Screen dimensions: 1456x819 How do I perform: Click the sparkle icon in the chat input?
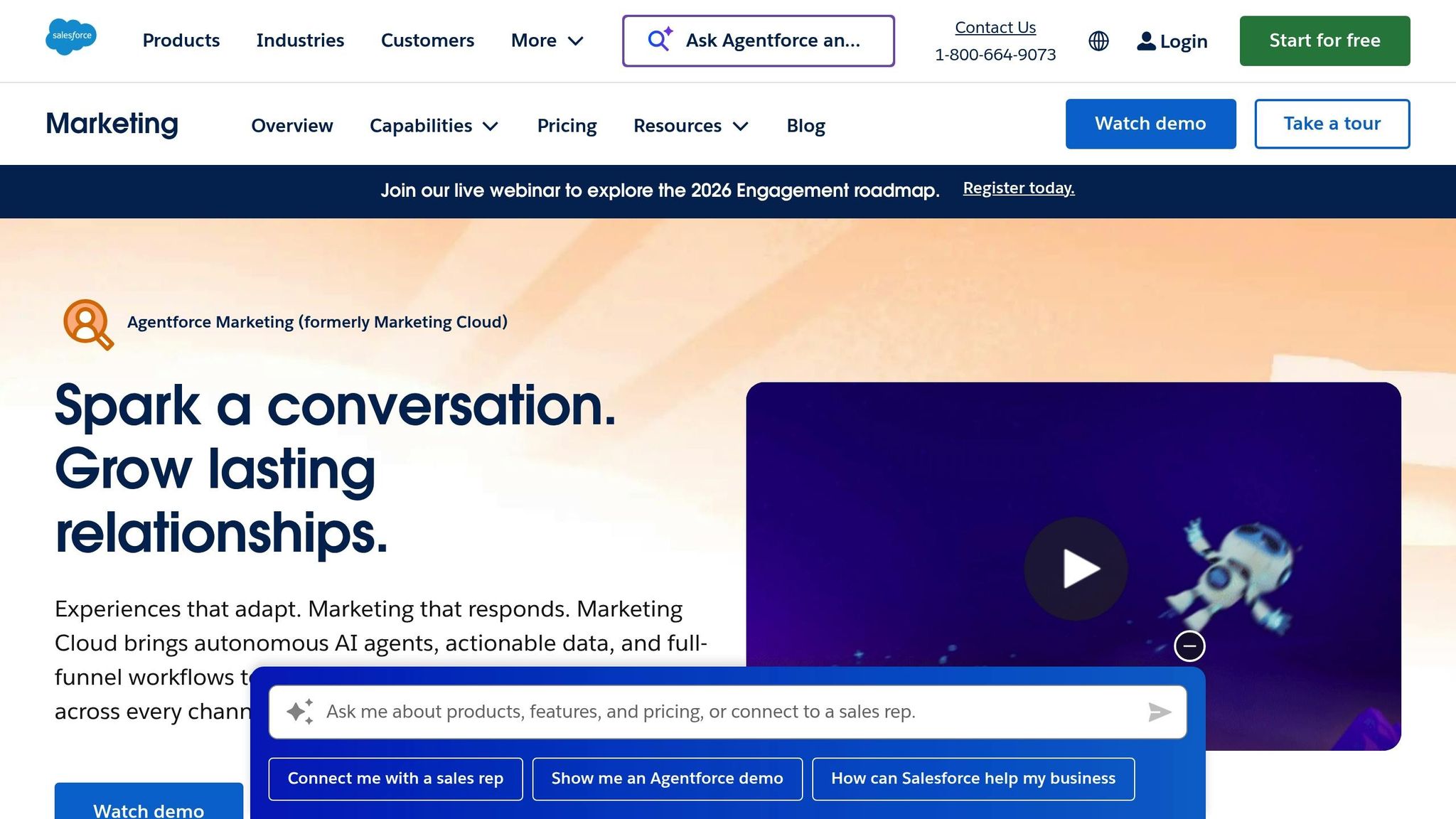click(301, 710)
